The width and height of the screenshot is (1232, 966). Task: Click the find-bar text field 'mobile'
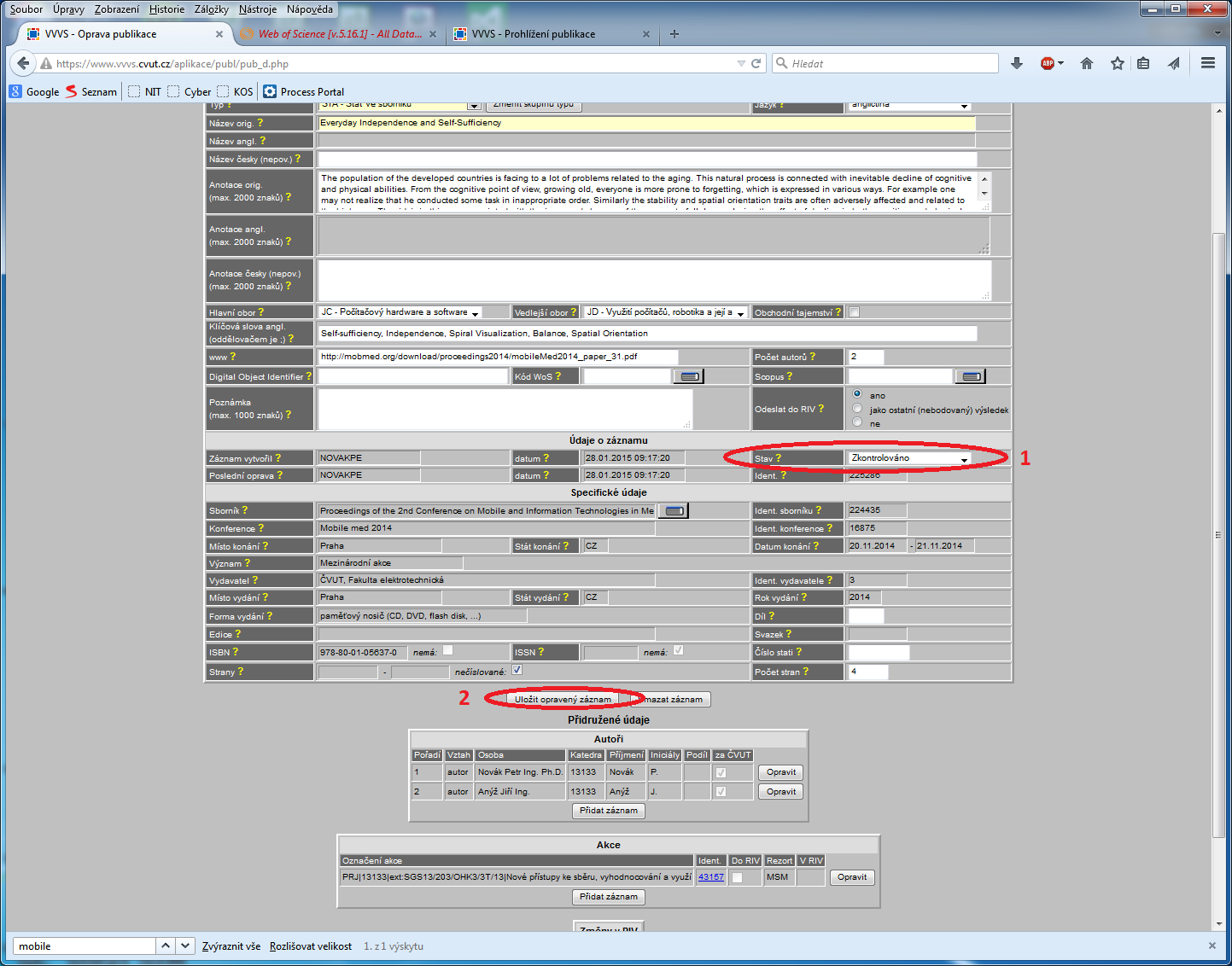85,946
